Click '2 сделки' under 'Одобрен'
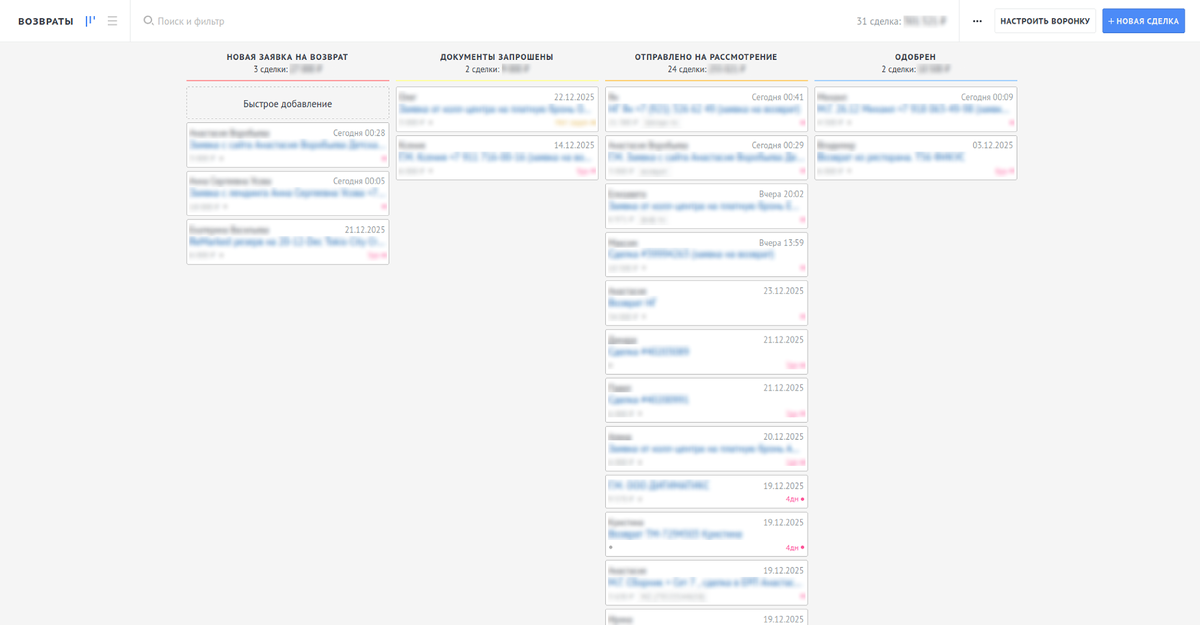The image size is (1200, 625). (x=899, y=69)
